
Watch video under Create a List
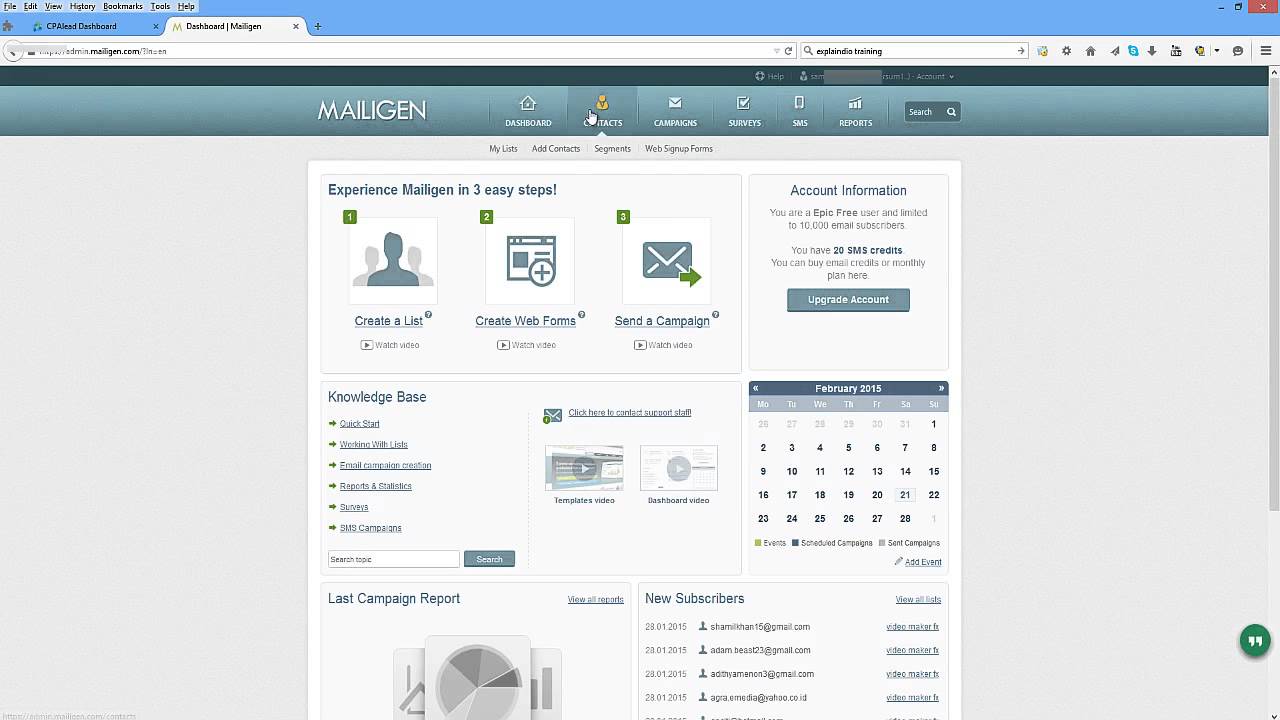pos(390,345)
